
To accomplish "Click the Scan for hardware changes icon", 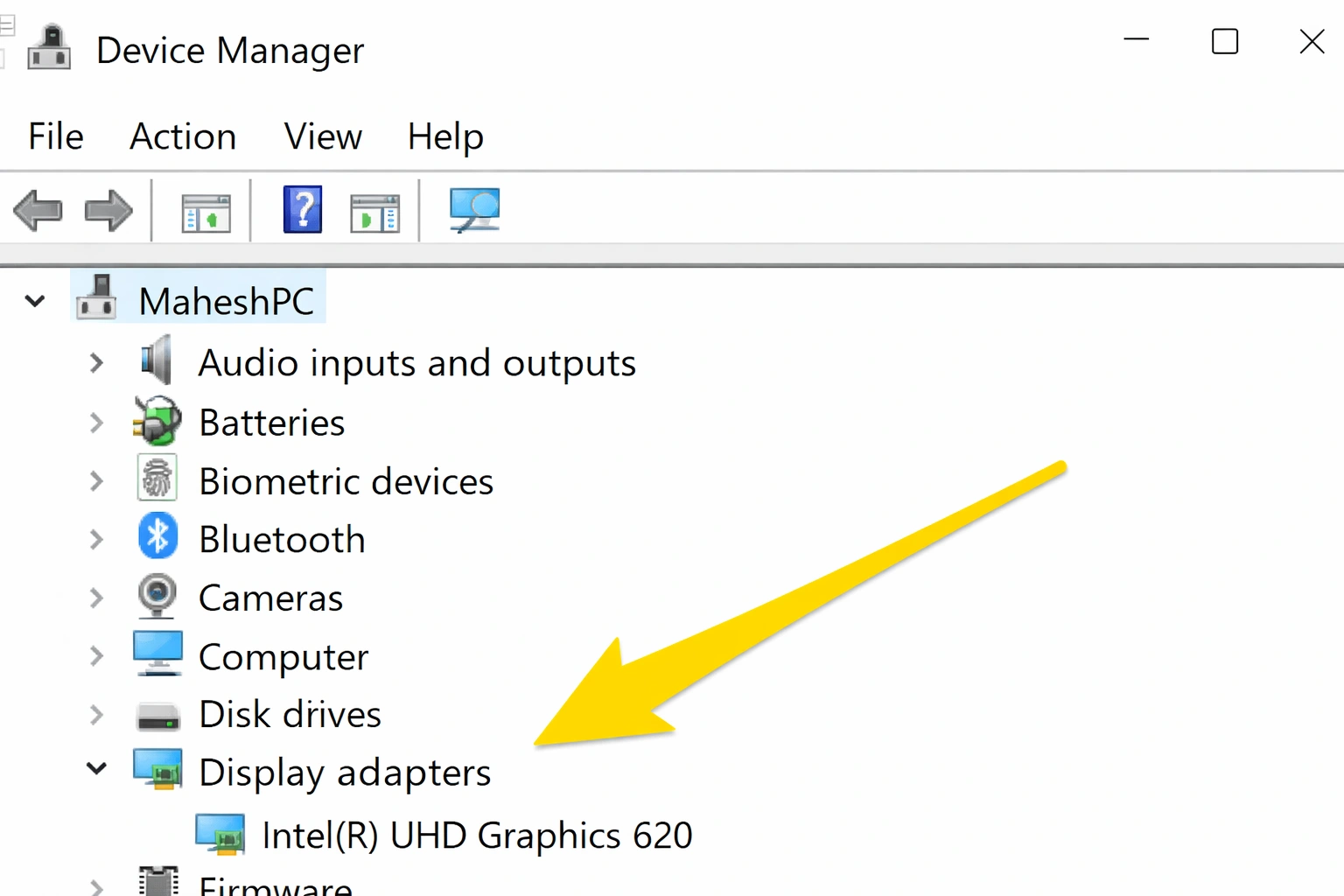I will (472, 209).
